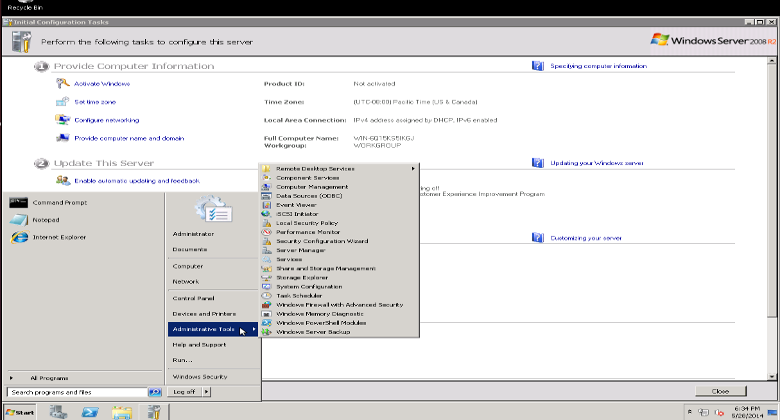This screenshot has width=780, height=420.
Task: Select Control Panel in Start menu
Action: 194,299
